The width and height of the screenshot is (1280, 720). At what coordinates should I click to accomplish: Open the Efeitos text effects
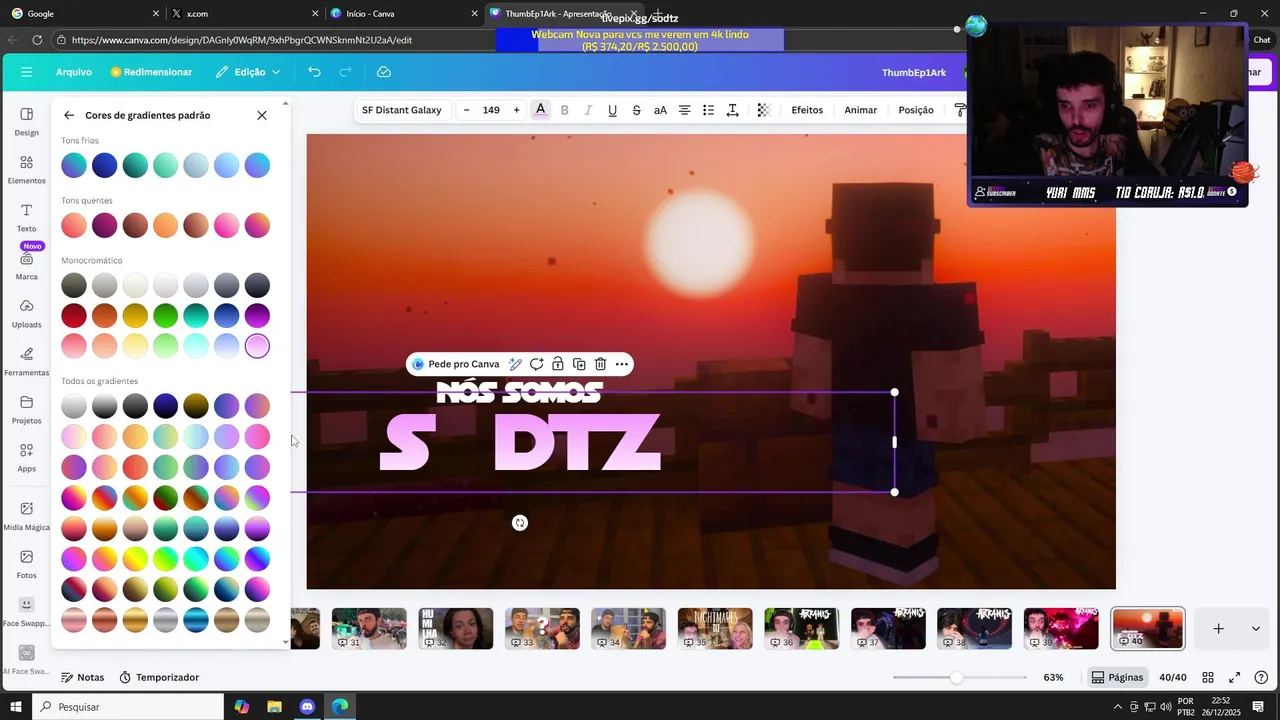[x=807, y=110]
